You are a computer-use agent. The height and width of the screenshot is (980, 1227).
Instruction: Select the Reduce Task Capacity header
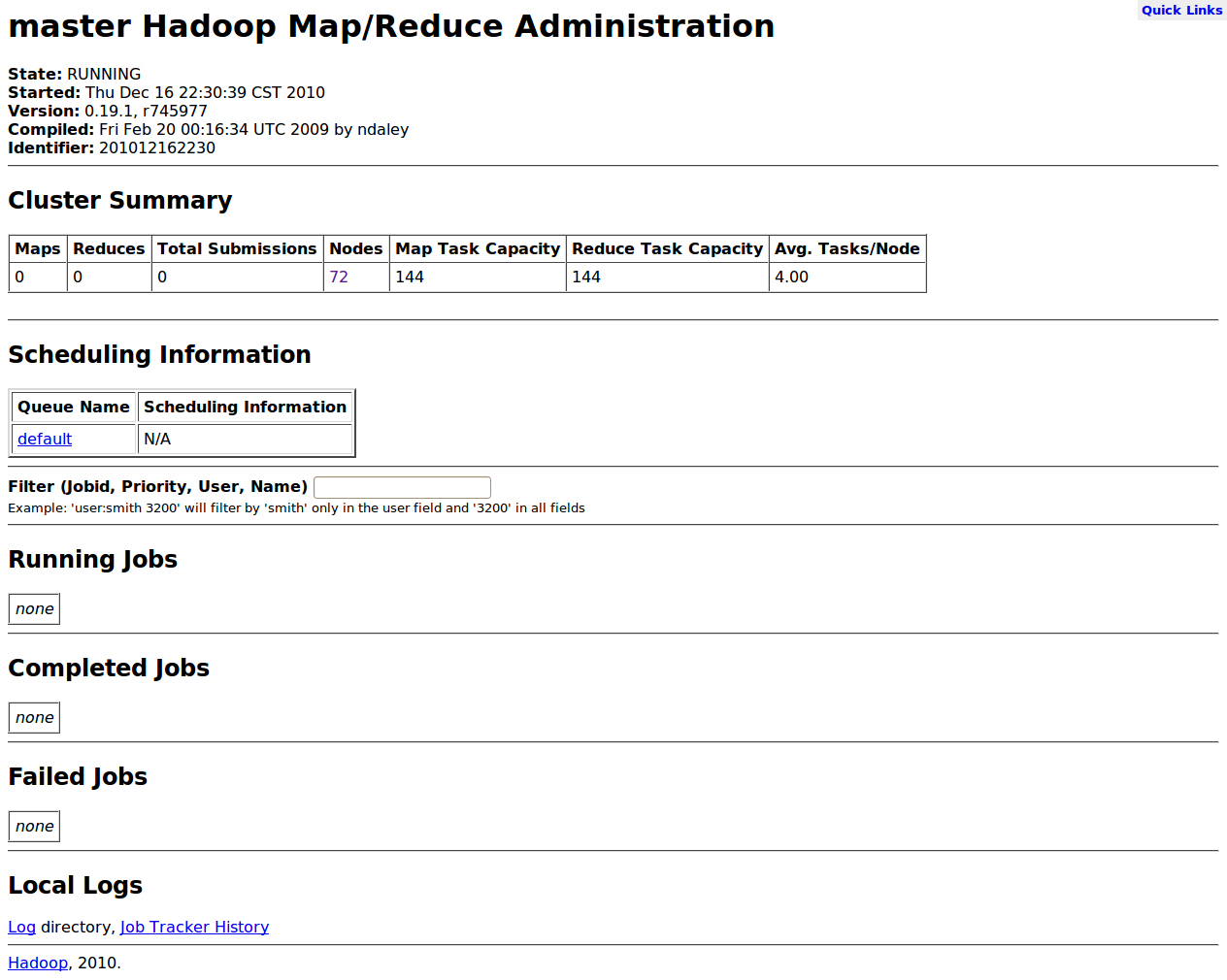point(668,248)
